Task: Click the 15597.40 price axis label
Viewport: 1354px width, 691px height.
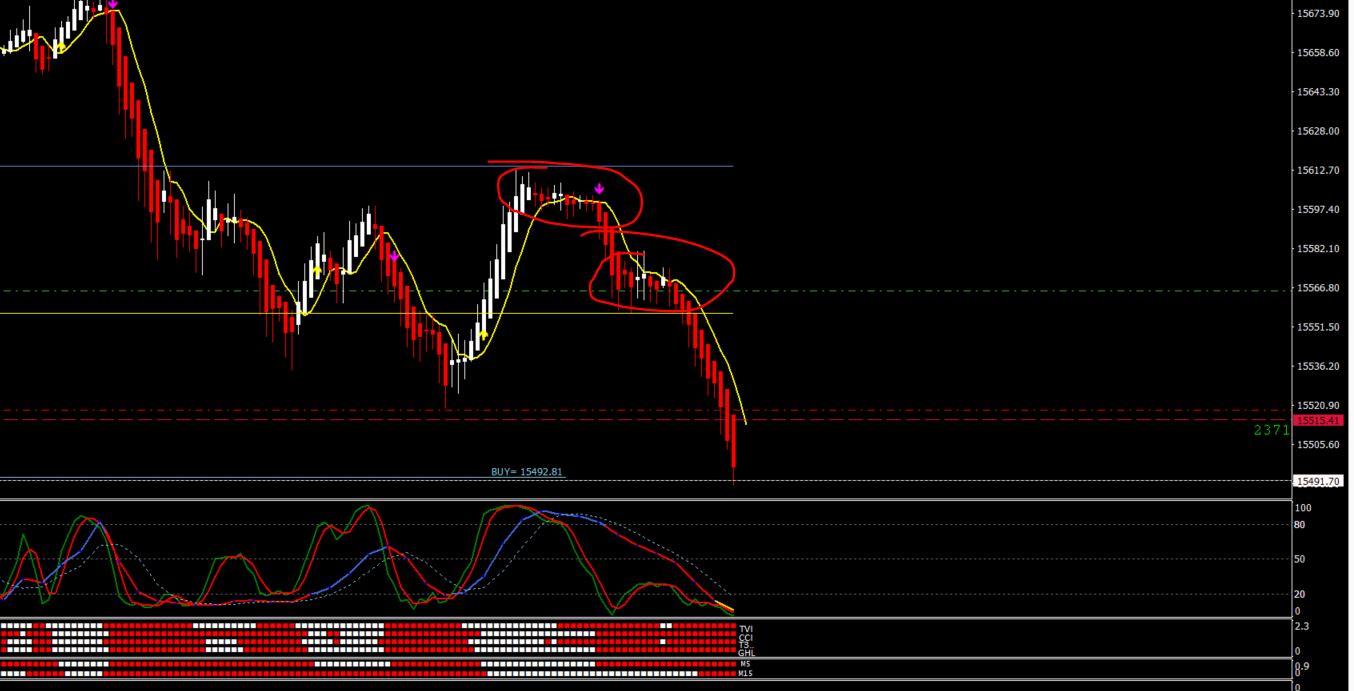Action: tap(1317, 209)
